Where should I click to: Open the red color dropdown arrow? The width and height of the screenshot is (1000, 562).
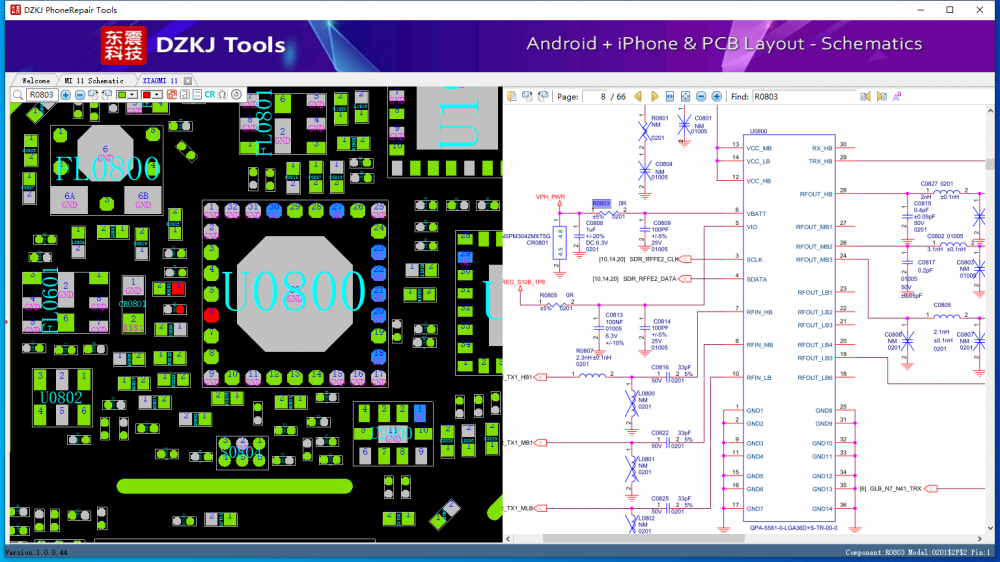click(x=159, y=95)
